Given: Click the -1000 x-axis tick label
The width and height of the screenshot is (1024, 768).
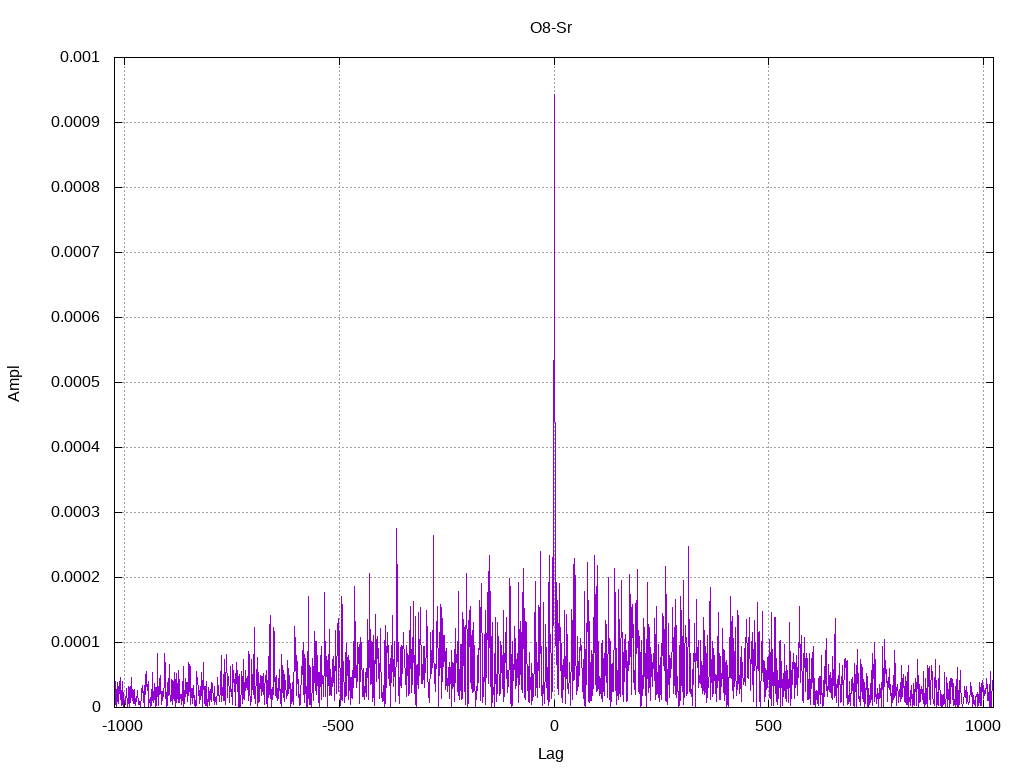Looking at the screenshot, I should (x=123, y=726).
